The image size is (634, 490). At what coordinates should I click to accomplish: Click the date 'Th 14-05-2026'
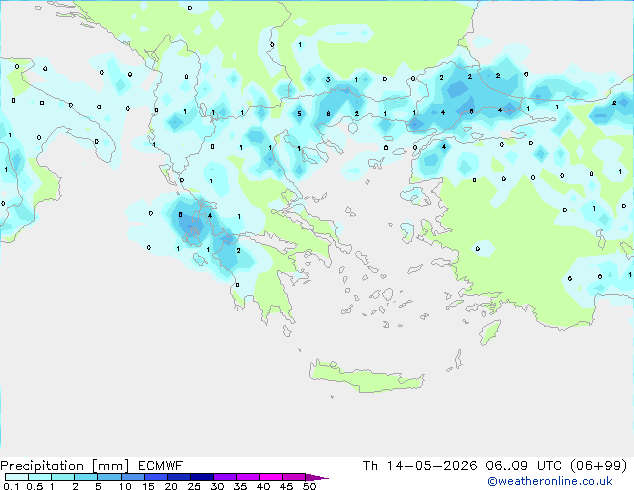point(420,466)
